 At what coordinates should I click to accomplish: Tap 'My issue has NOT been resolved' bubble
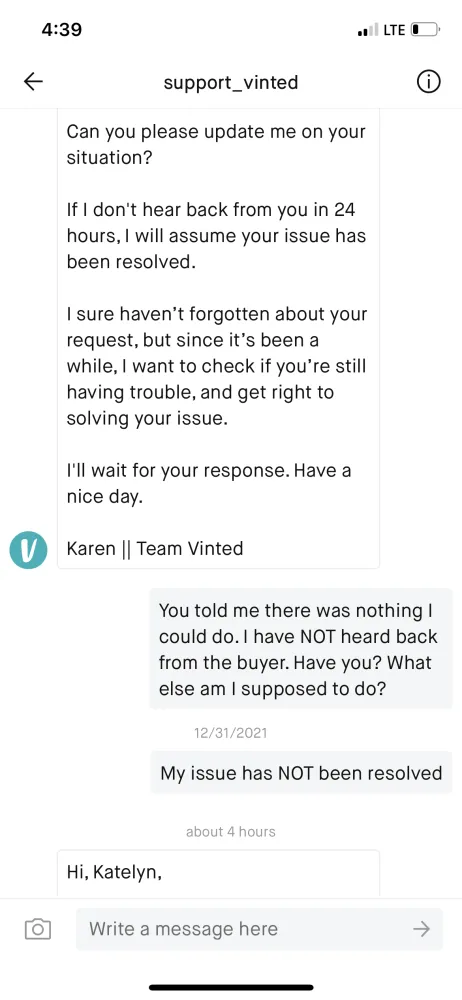pos(301,773)
